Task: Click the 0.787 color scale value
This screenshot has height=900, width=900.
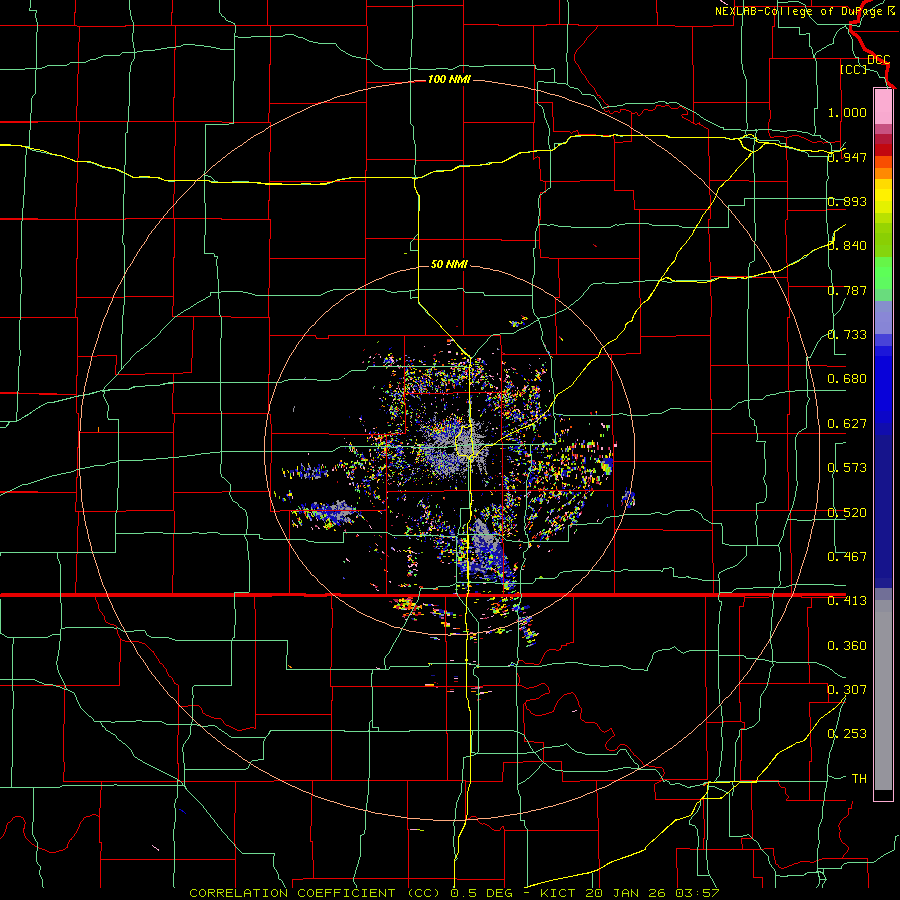Action: [x=847, y=290]
